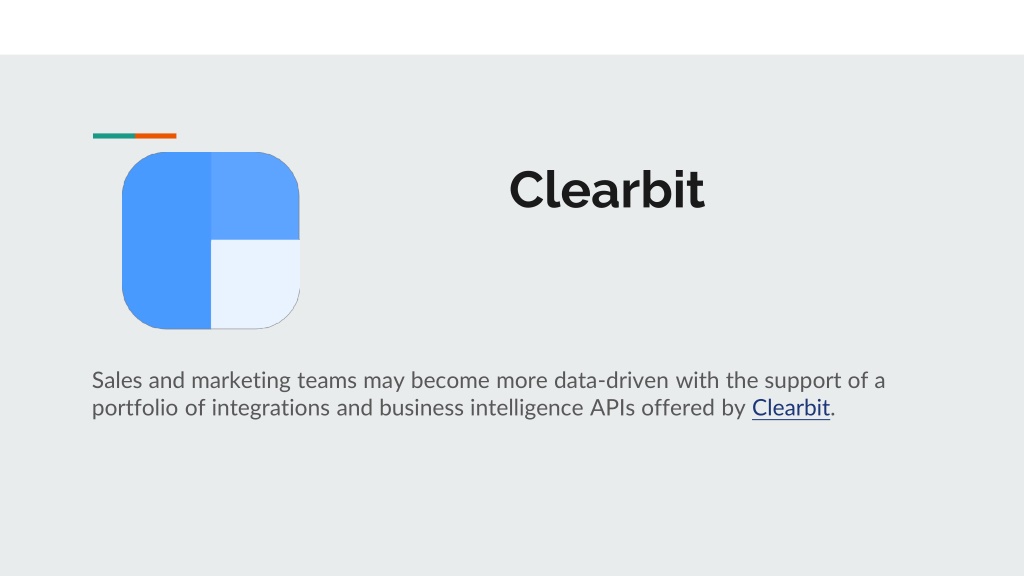
Task: Click the word "business" in second line
Action: [421, 408]
